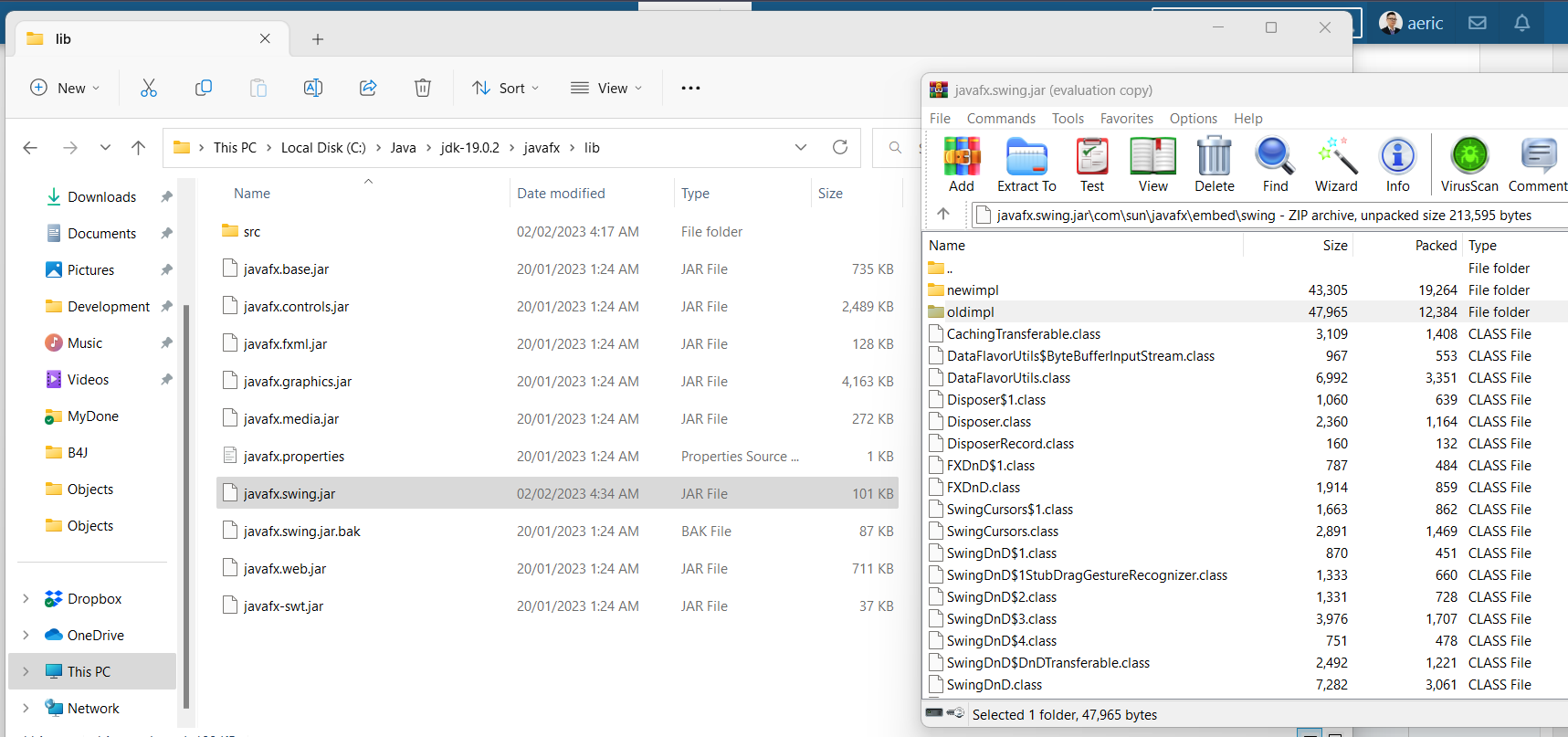Click WinRAR Delete trash icon
Screen dimensions: 1568x737
pos(1215,165)
